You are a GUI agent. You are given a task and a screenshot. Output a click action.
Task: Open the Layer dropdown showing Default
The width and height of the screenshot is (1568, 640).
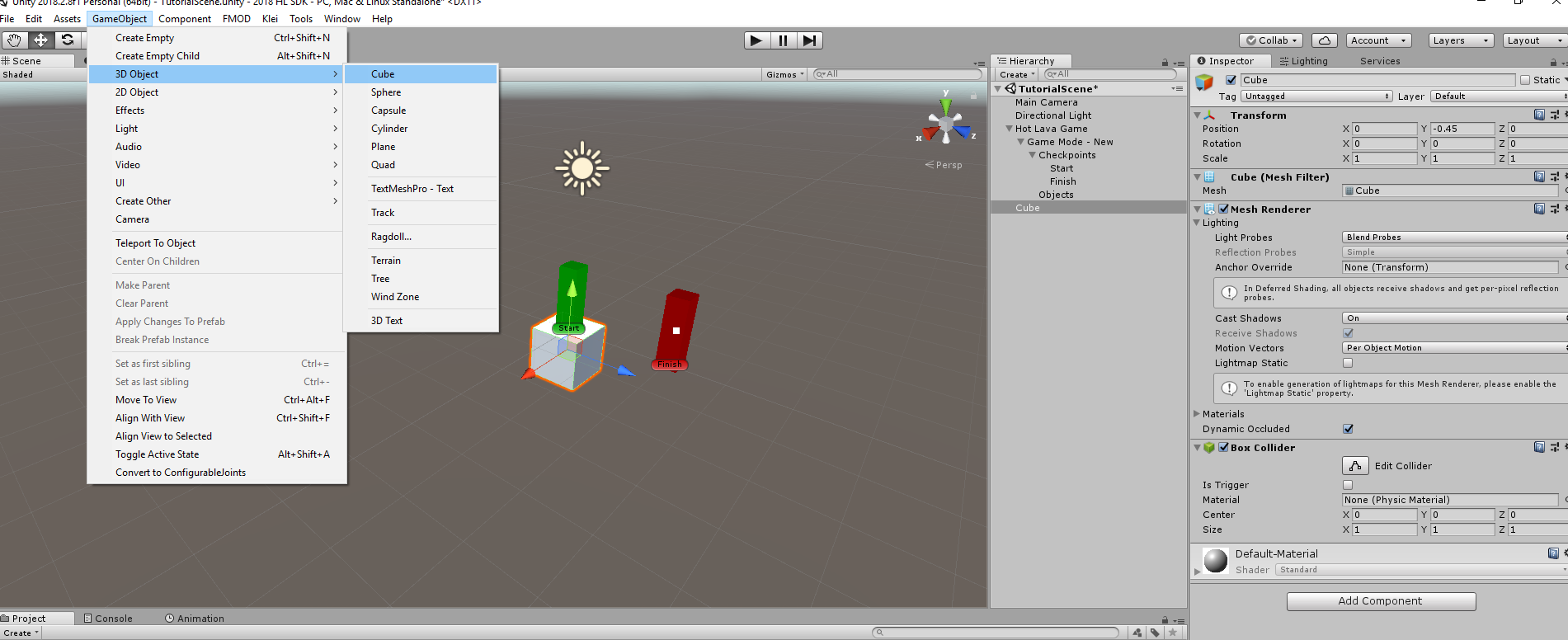(x=1499, y=96)
